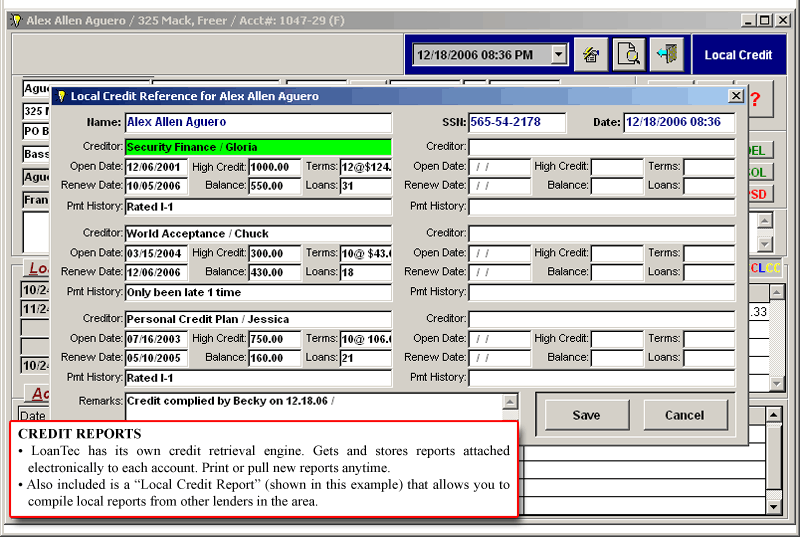Screen dimensions: 800x537
Task: Close the Local Credit Reference dialog
Action: click(x=736, y=95)
